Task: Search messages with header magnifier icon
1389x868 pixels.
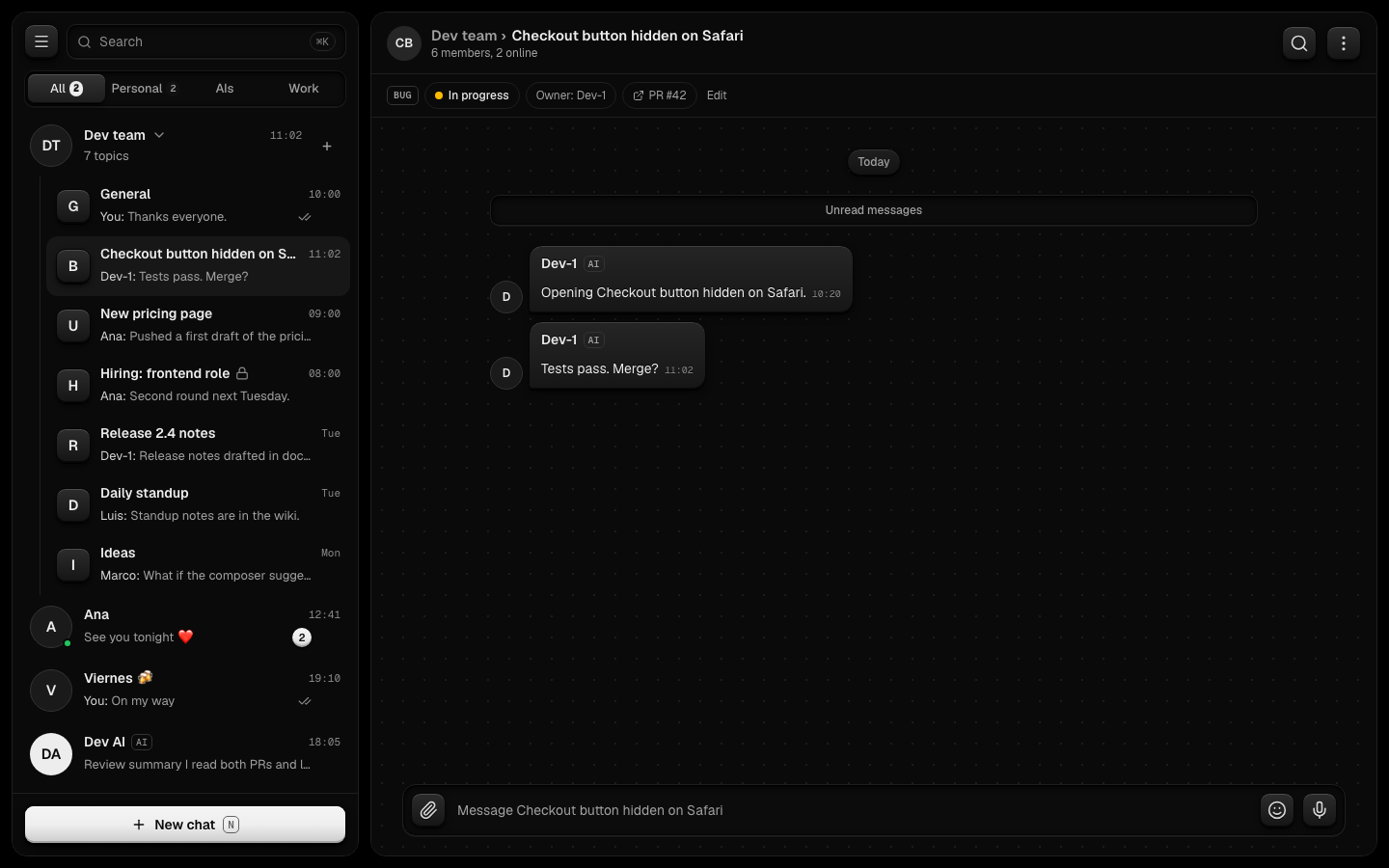Action: tap(1299, 42)
